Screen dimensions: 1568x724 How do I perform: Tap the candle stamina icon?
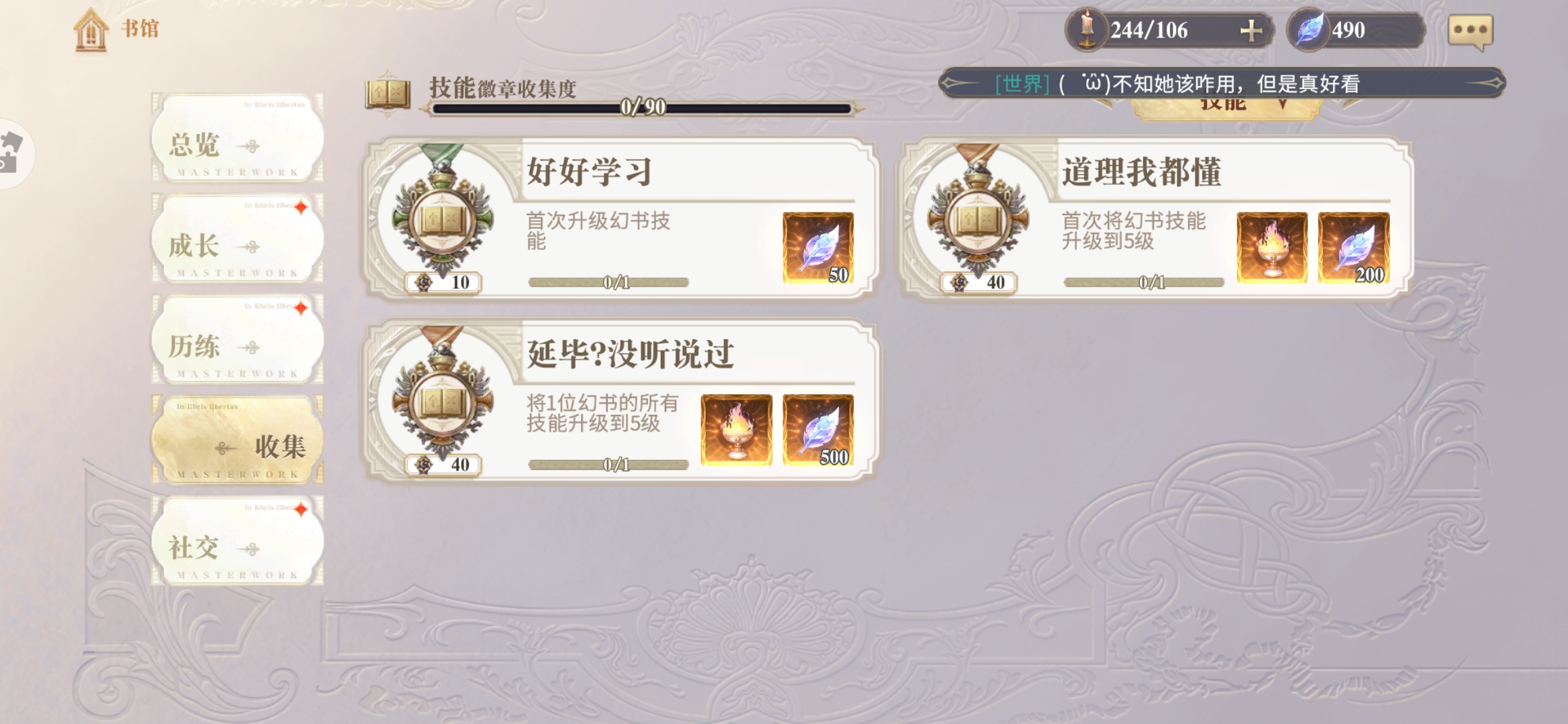(x=1087, y=29)
